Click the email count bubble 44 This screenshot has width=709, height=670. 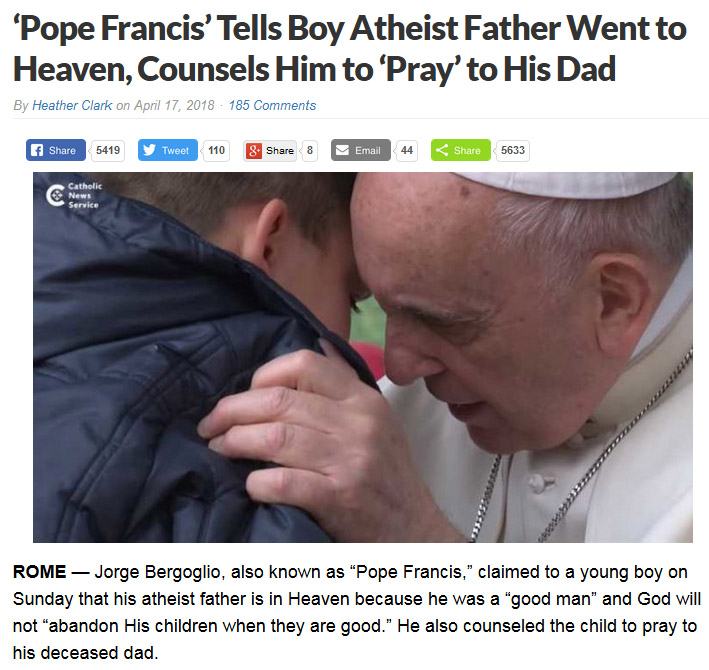click(x=406, y=150)
